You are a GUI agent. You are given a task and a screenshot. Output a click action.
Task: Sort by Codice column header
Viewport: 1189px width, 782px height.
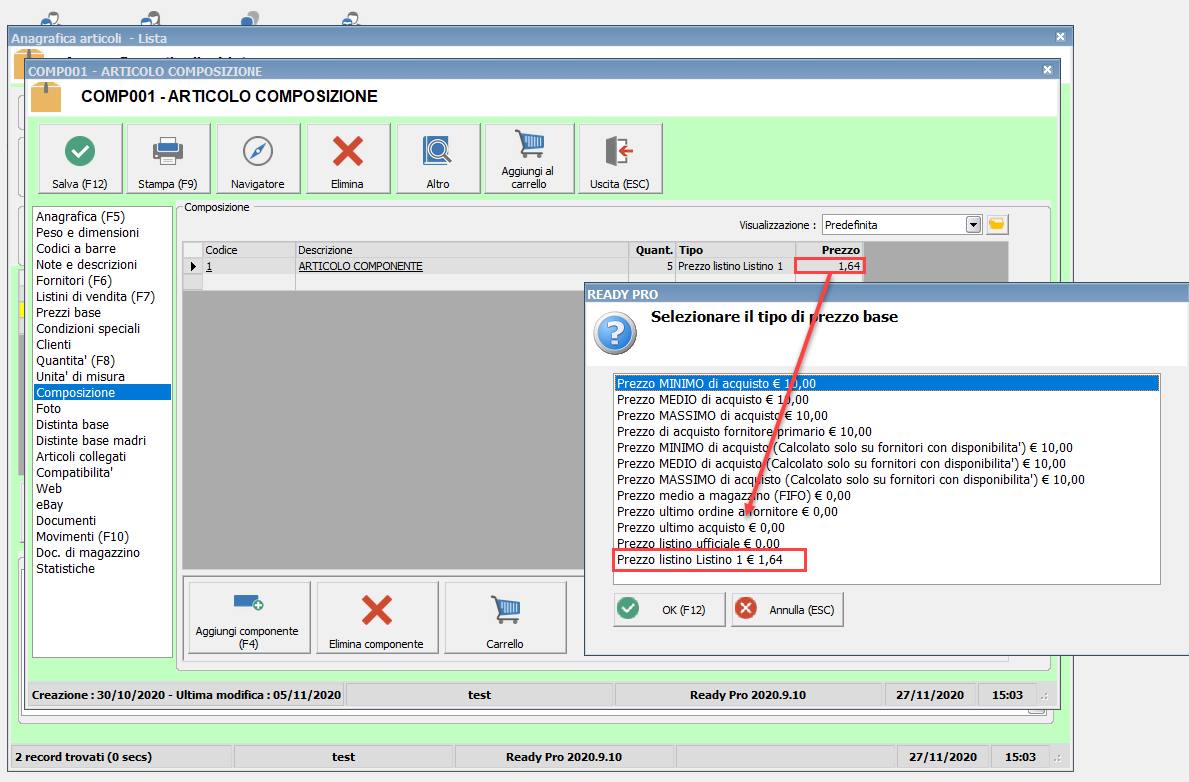pyautogui.click(x=249, y=250)
